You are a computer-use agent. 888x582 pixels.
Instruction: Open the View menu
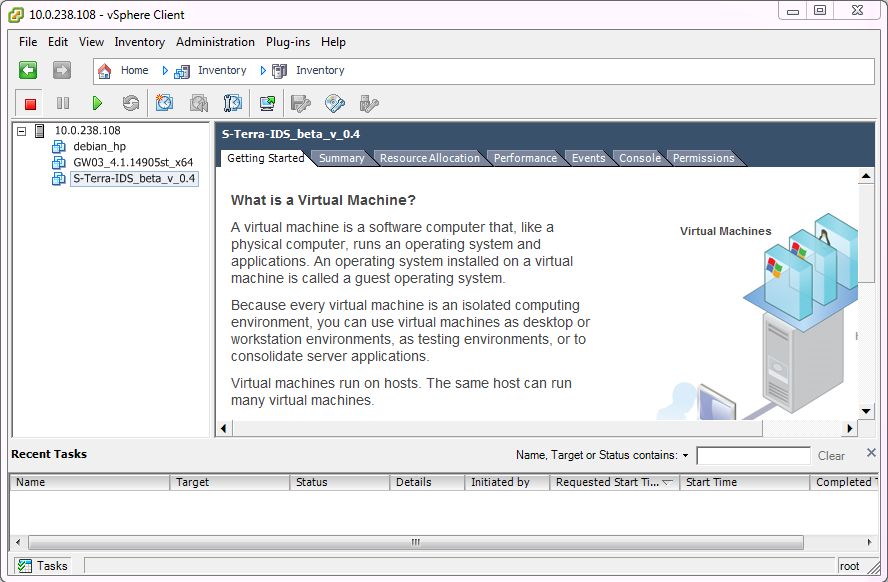[x=91, y=42]
